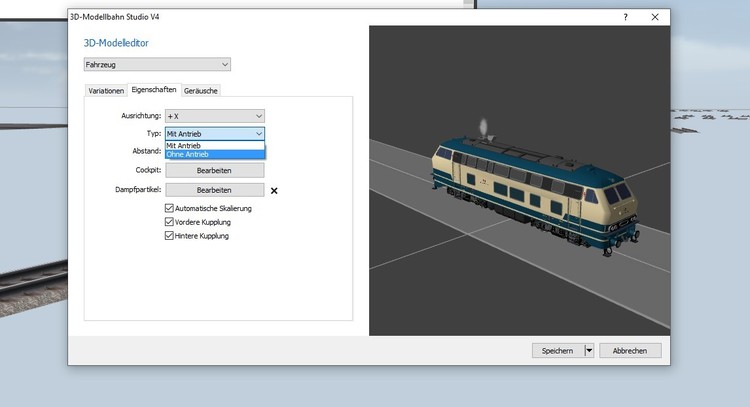Choose 'Mit Antrieb' list option
This screenshot has width=750, height=407.
214,145
